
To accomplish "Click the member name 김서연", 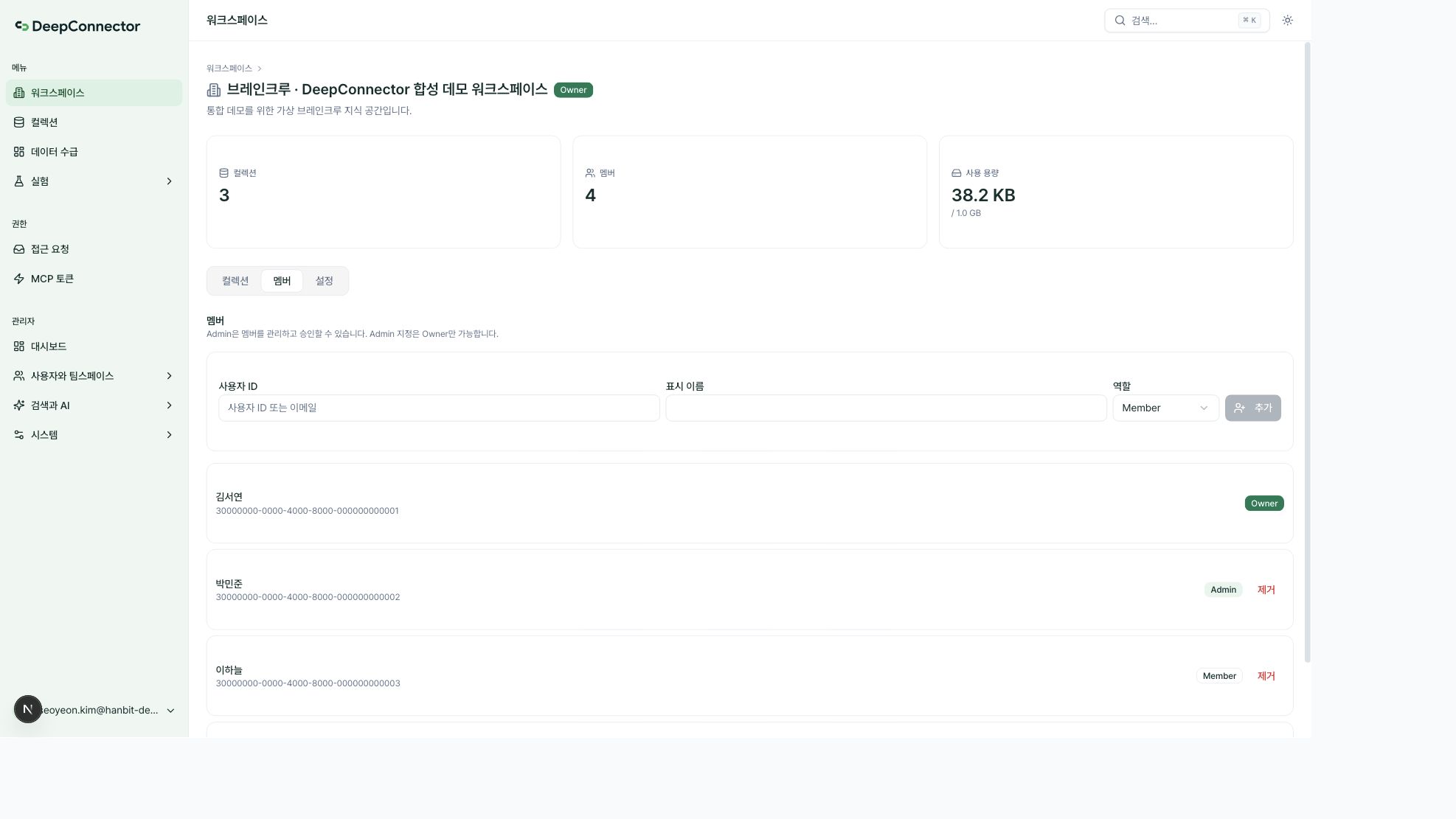I will click(229, 497).
